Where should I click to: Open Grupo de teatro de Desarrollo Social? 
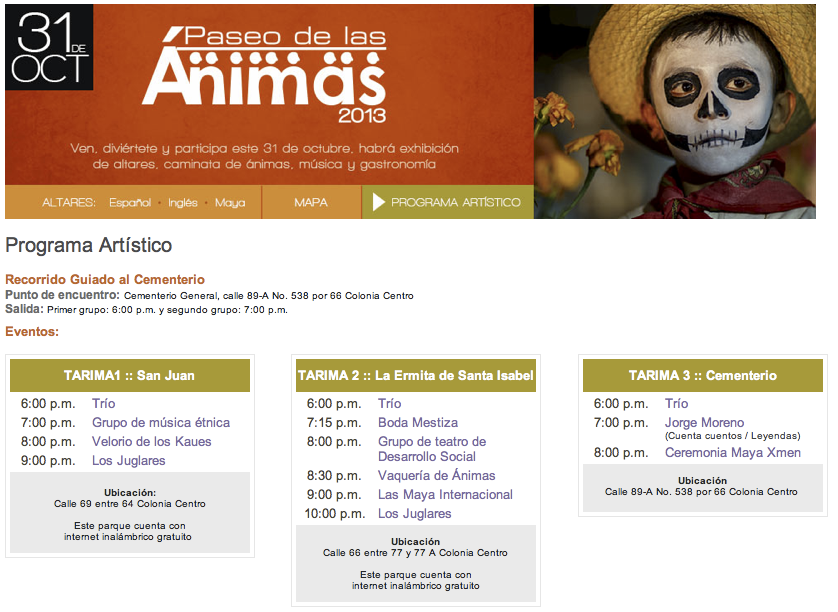pos(432,449)
